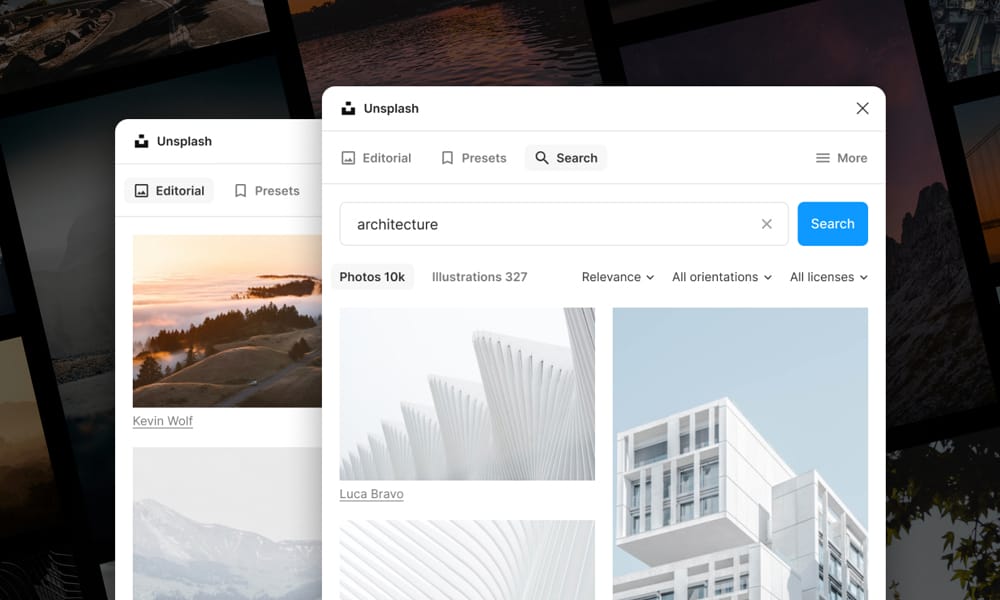
Task: Expand the All licenses filter
Action: 828,277
